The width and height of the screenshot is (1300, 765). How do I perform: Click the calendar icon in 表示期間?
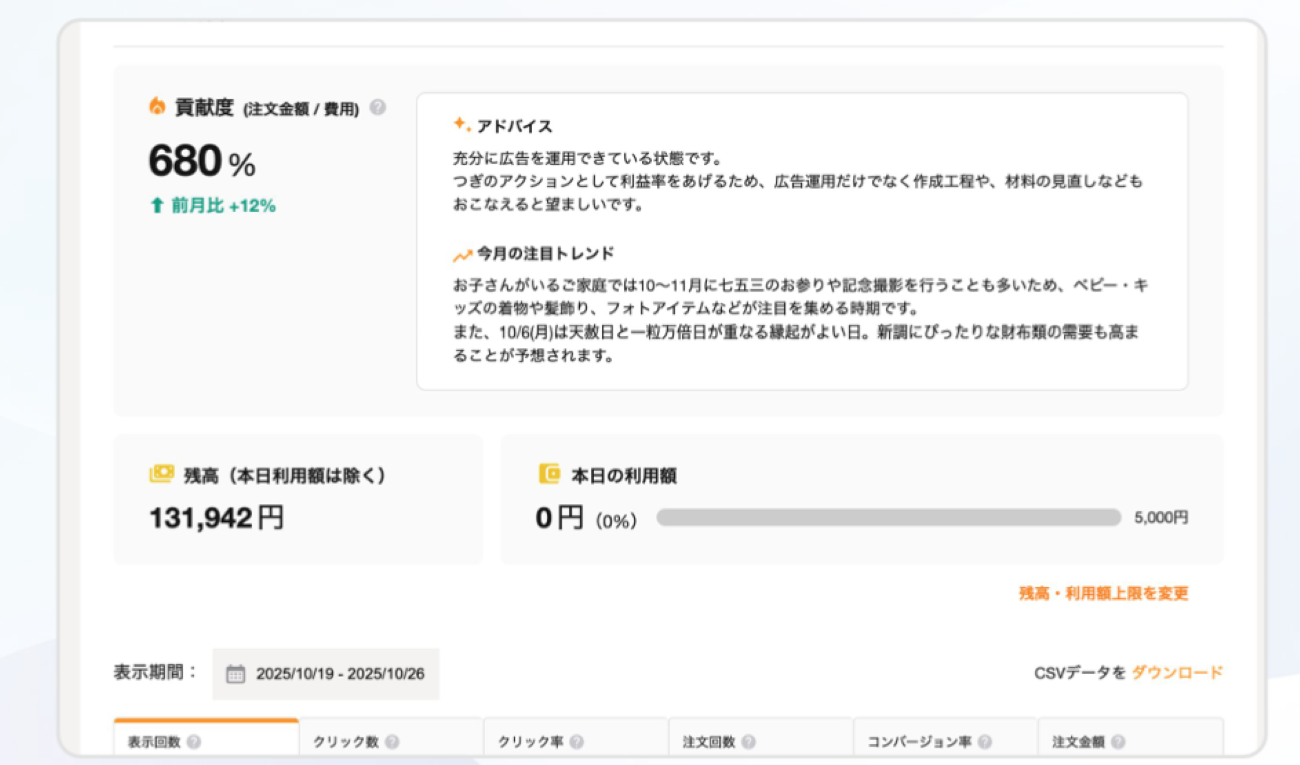(x=235, y=674)
